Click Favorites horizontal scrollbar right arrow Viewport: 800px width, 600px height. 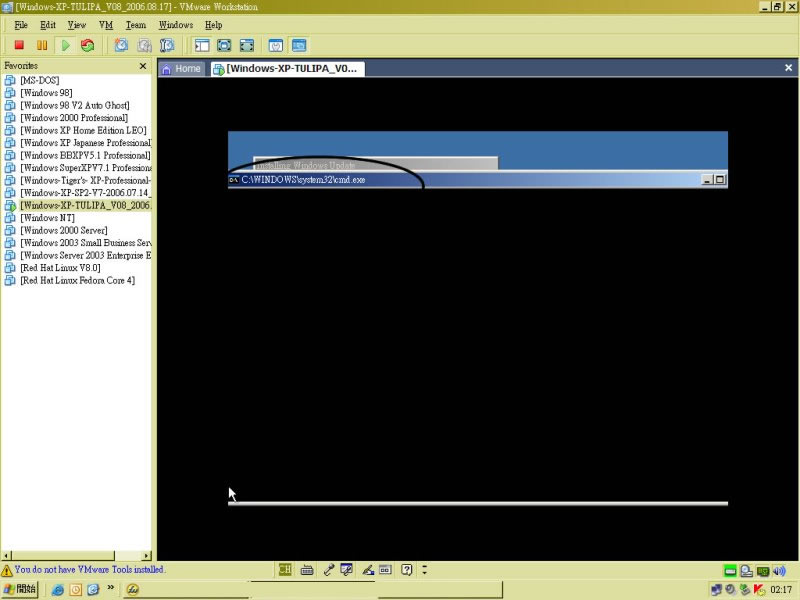point(147,556)
